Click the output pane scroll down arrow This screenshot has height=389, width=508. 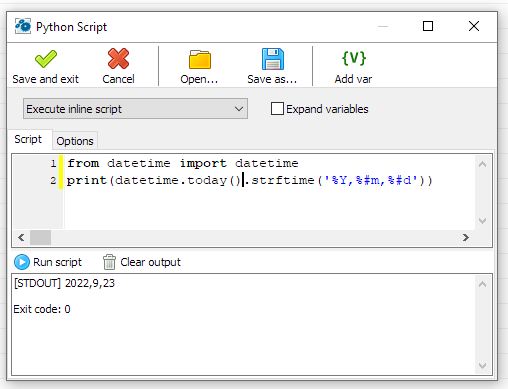click(x=482, y=366)
